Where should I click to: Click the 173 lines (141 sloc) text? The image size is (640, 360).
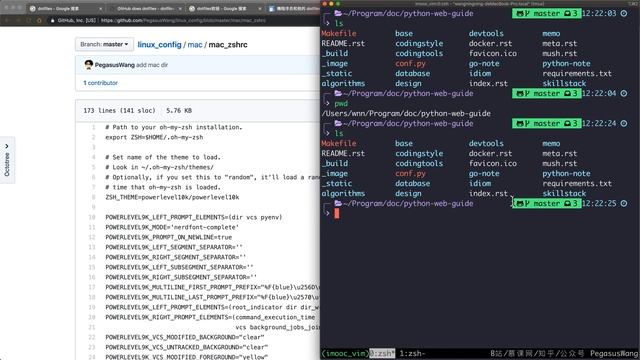[119, 111]
